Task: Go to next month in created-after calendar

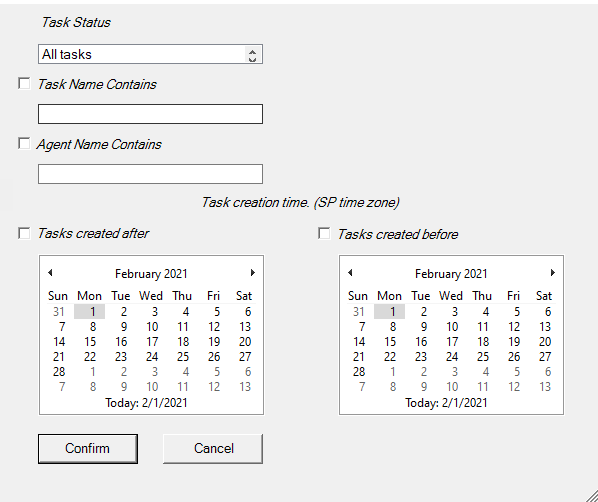Action: coord(252,273)
